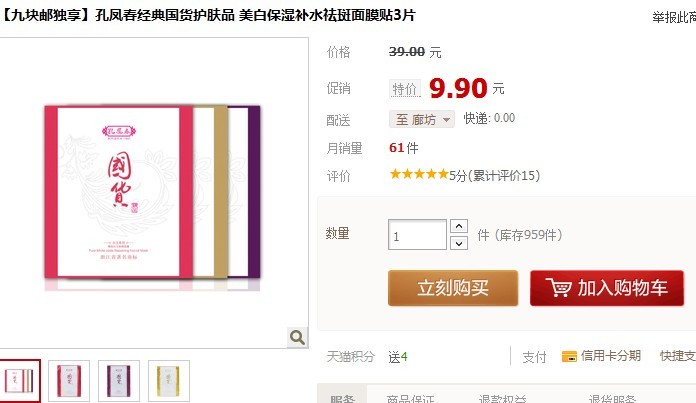
Task: Increase quantity with the up arrow
Action: [x=459, y=226]
